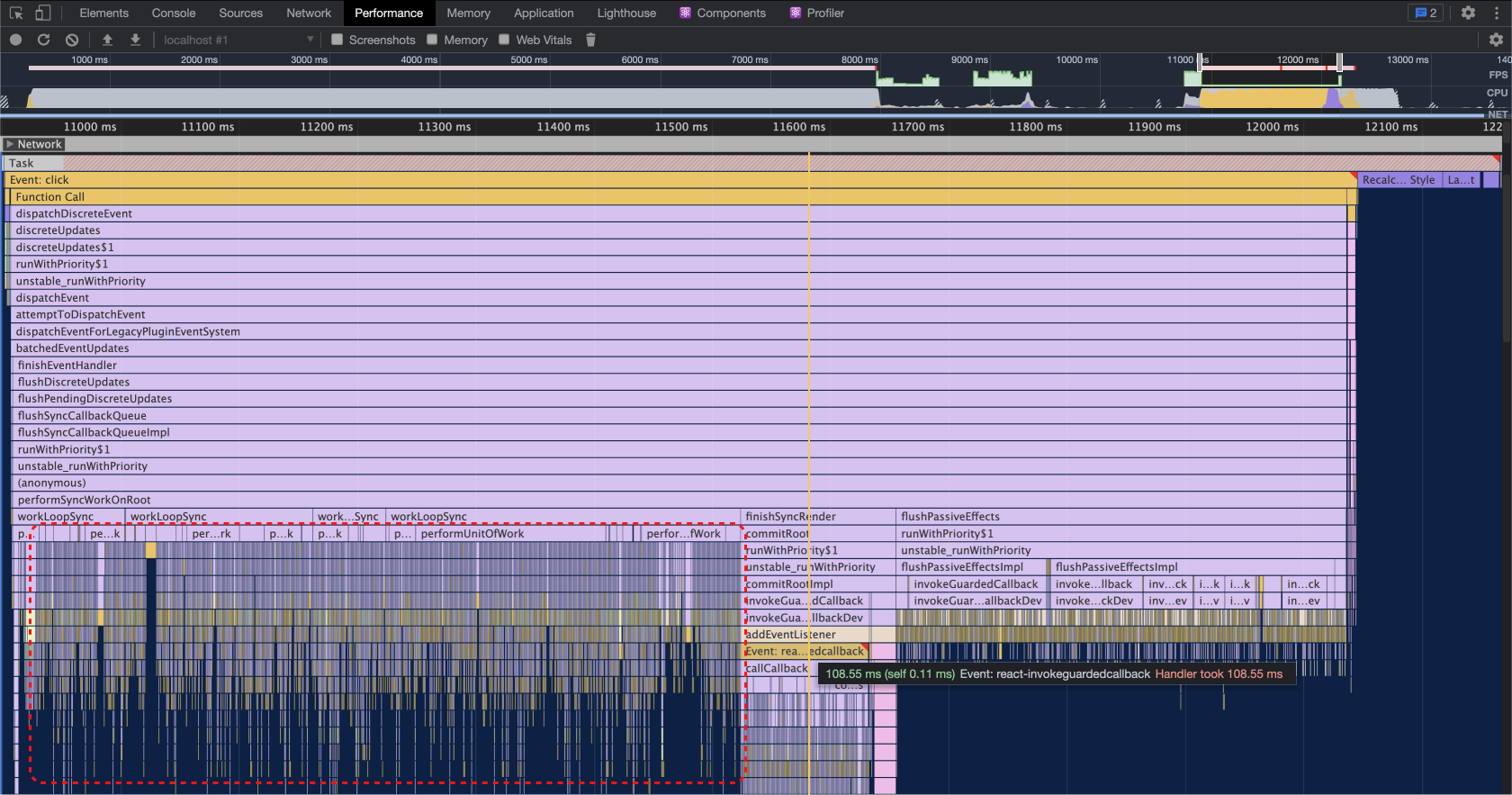Open capture settings gear in Performance toolbar
This screenshot has height=795, width=1512.
pos(1496,40)
